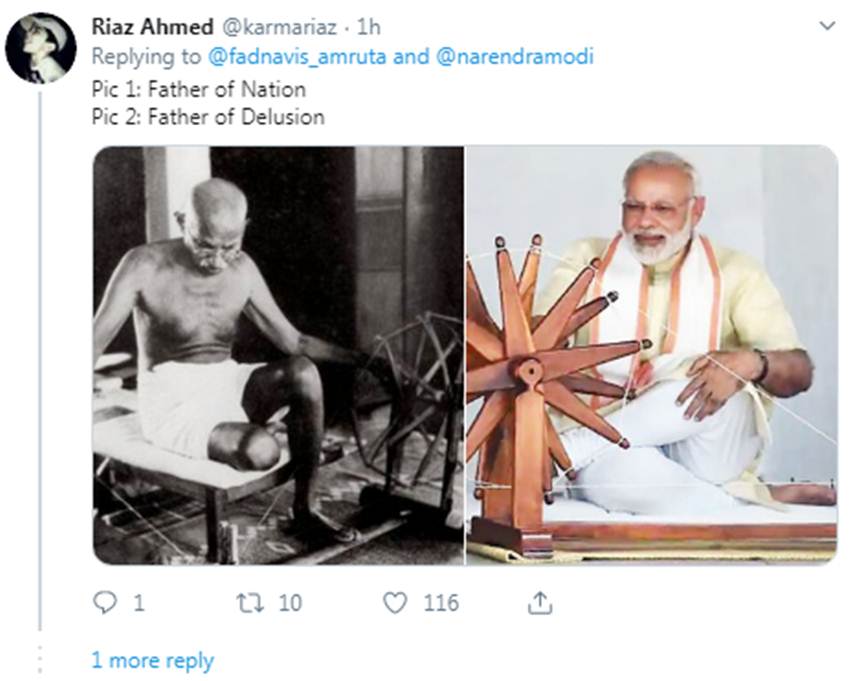The height and width of the screenshot is (681, 850).
Task: Open the right color spinning wheel photo
Action: point(652,355)
